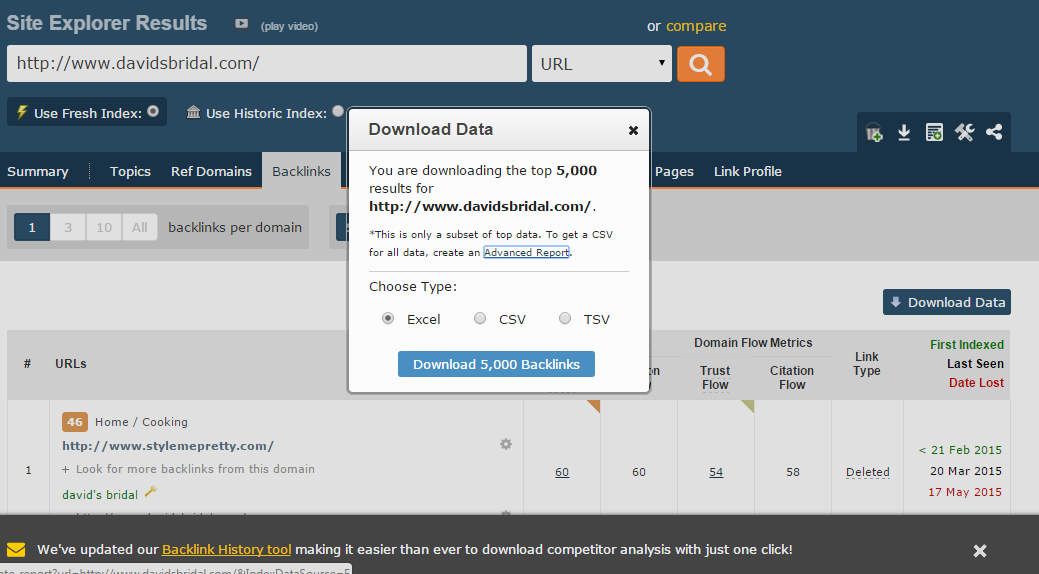Click the david's bridal anchor text
This screenshot has width=1039, height=574.
(100, 494)
